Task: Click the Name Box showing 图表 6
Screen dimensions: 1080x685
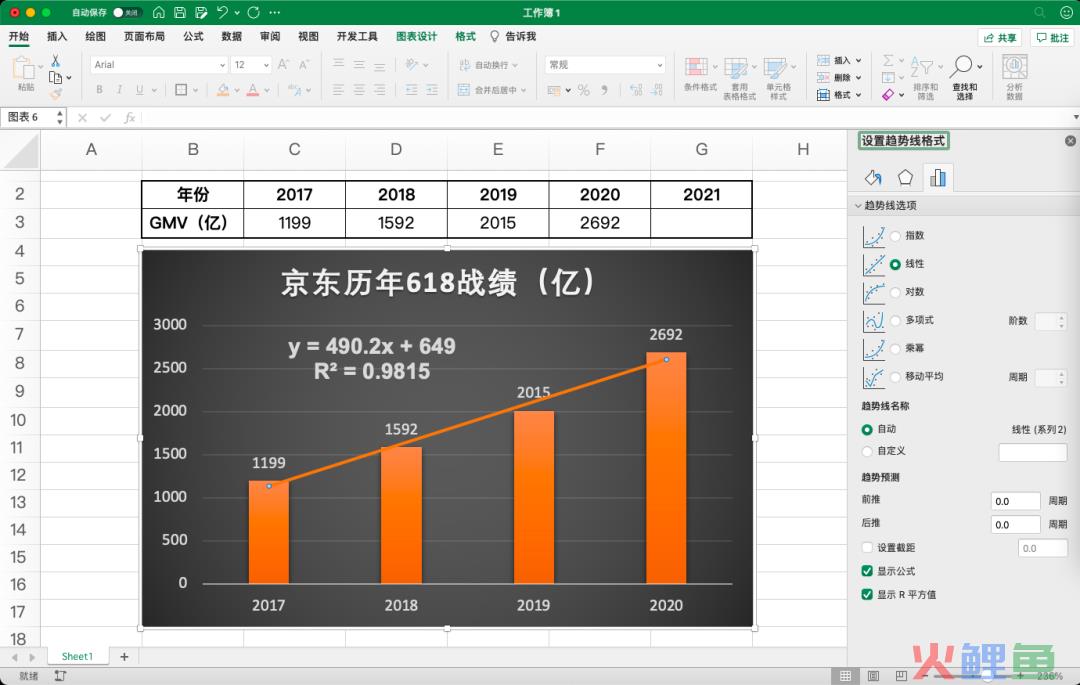Action: pos(29,117)
